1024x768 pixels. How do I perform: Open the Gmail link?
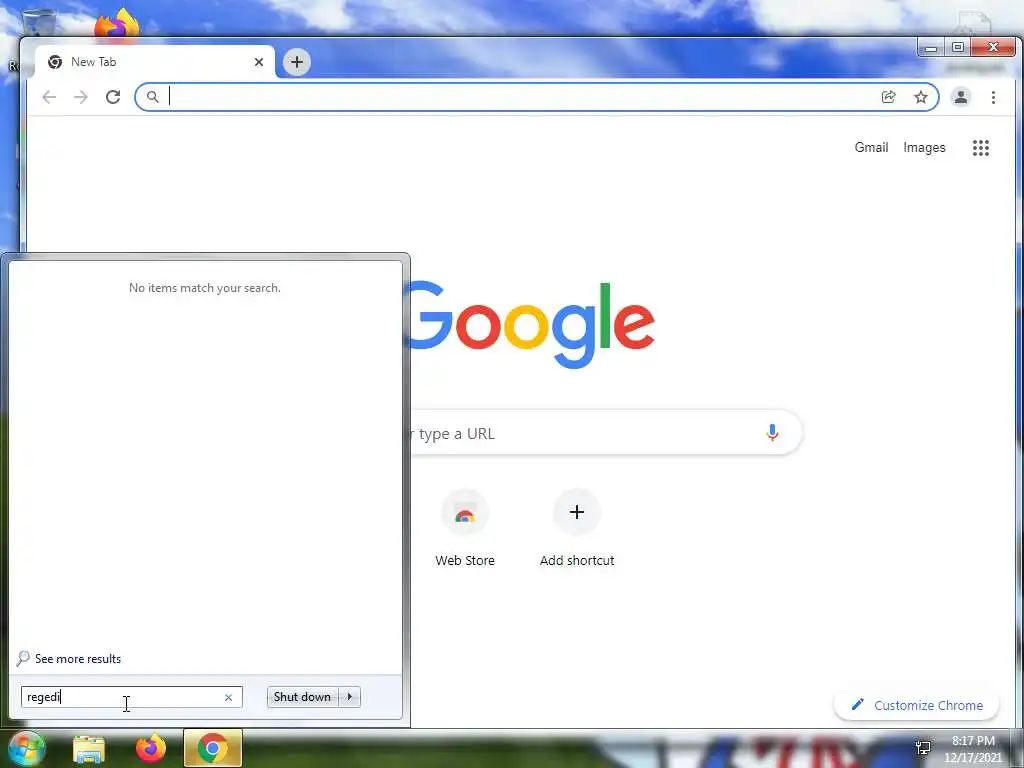(x=871, y=148)
